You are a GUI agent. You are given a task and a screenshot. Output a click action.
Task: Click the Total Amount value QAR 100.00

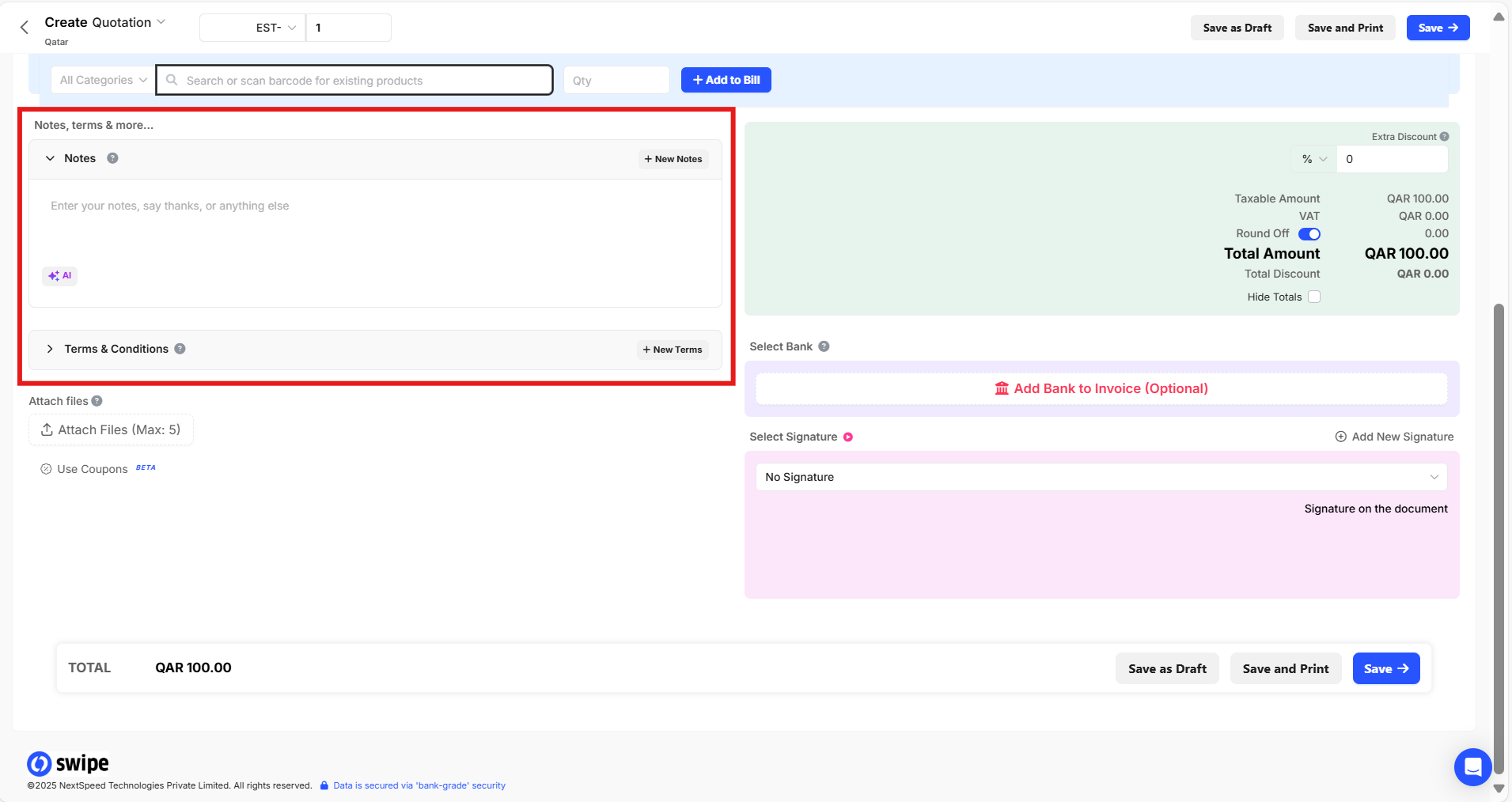1406,254
